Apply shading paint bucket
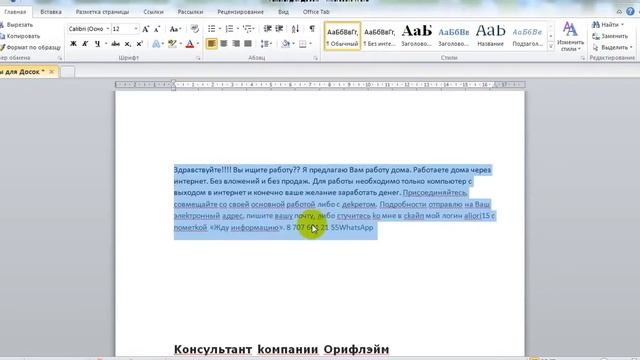The width and height of the screenshot is (640, 360). coord(285,44)
